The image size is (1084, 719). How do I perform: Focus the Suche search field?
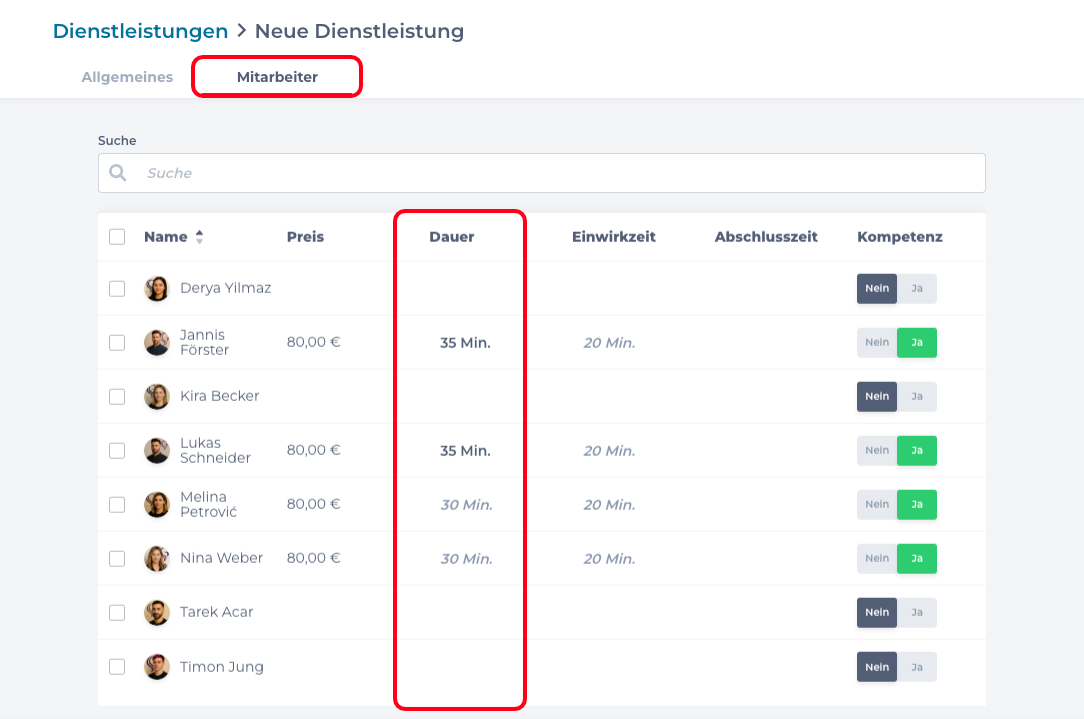click(x=560, y=173)
